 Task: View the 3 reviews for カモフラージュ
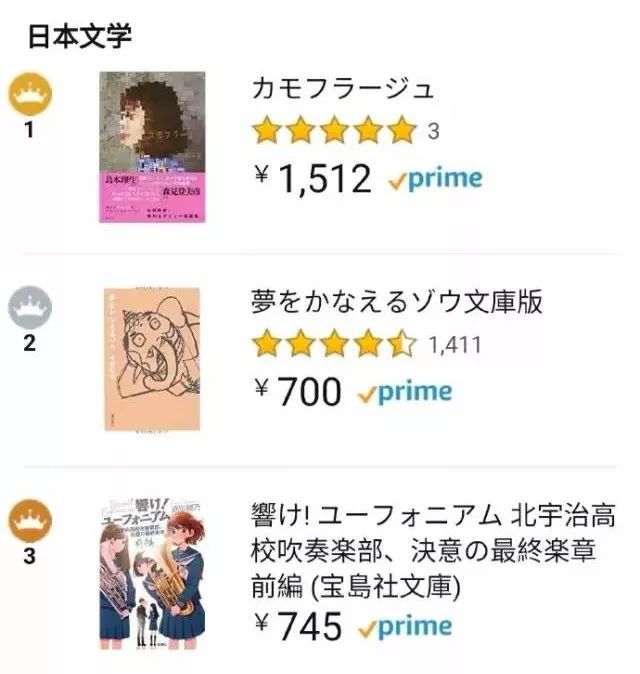(433, 131)
